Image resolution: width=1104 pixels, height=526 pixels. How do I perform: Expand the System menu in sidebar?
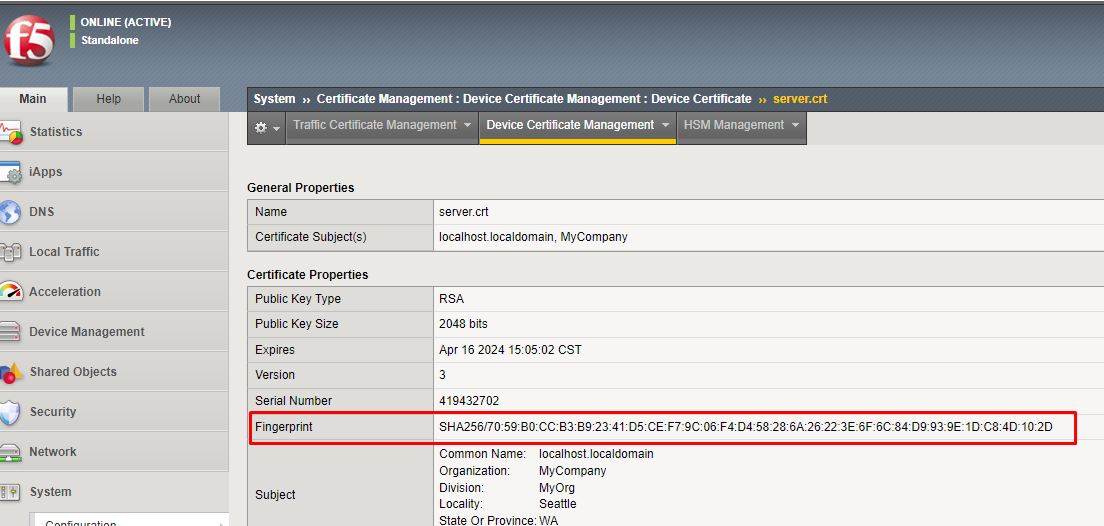50,492
